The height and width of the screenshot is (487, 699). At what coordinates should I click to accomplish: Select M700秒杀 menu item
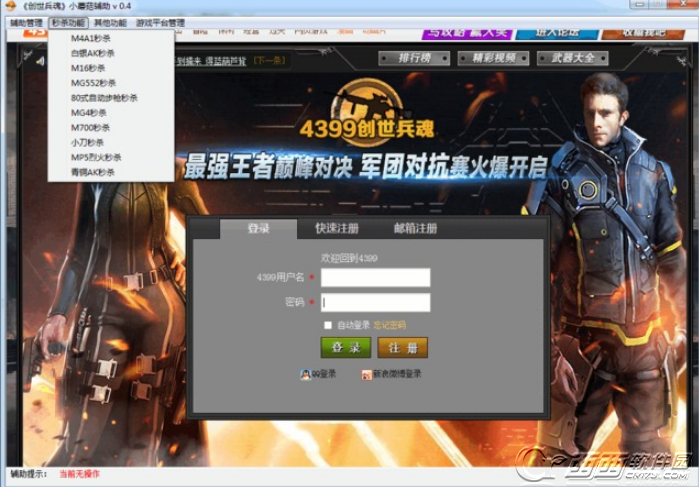point(90,128)
